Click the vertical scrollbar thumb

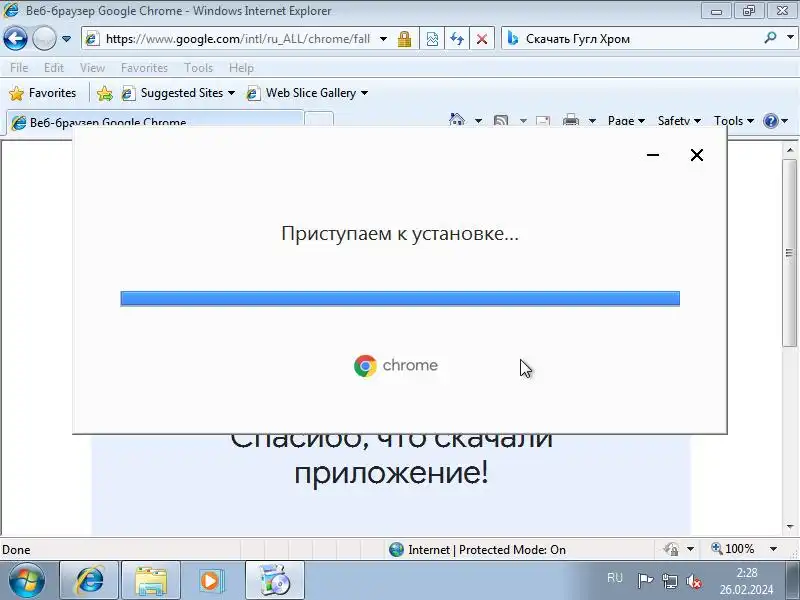(790, 253)
